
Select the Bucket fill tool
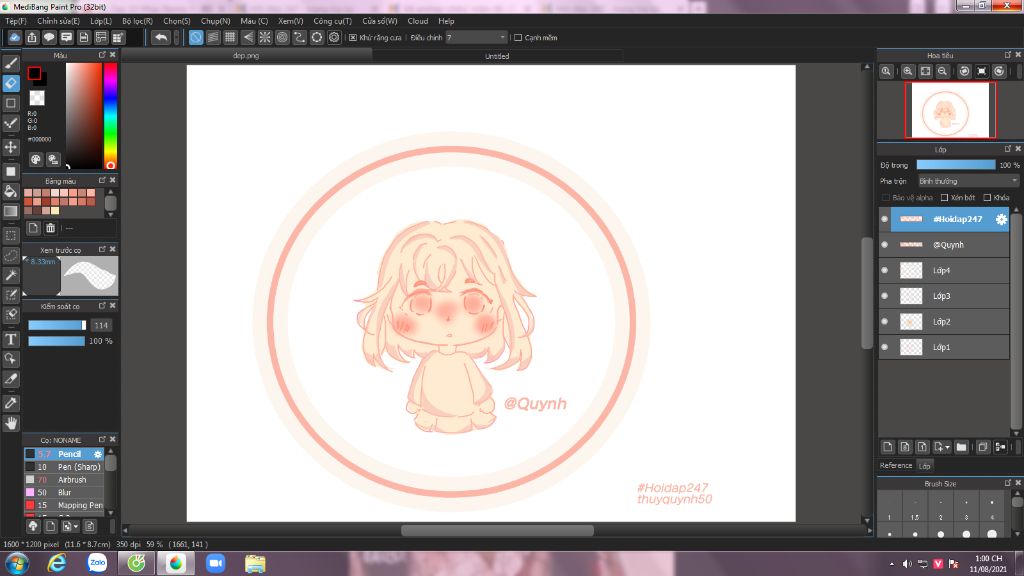pos(10,191)
